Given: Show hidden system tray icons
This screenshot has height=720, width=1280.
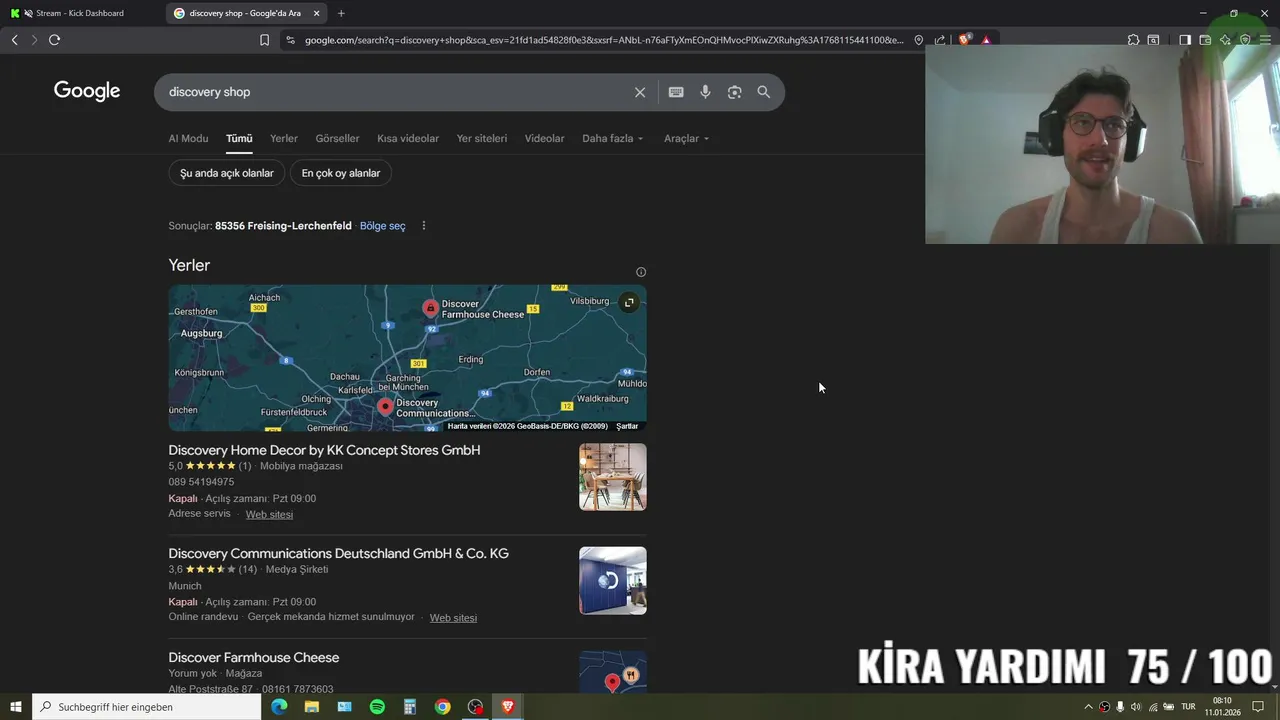Looking at the screenshot, I should 1088,707.
